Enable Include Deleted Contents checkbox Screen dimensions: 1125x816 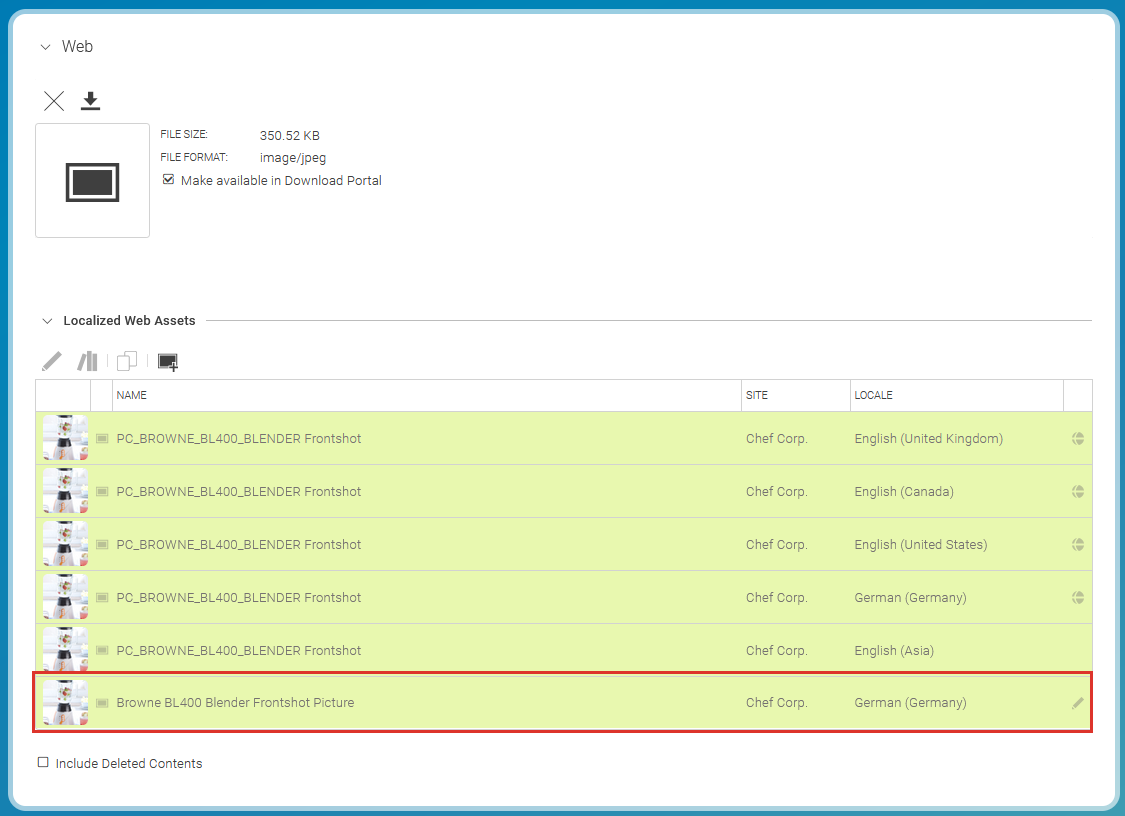43,763
